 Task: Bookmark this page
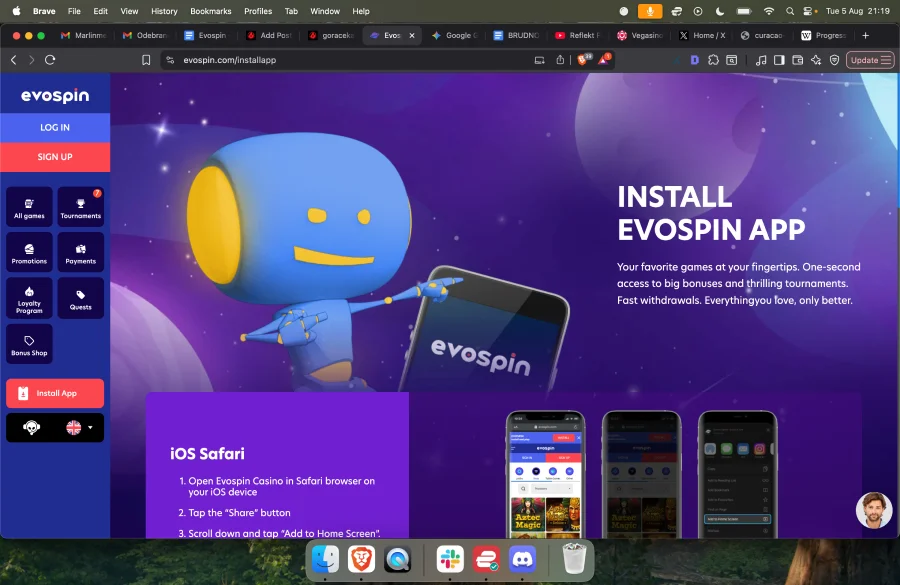pos(146,60)
